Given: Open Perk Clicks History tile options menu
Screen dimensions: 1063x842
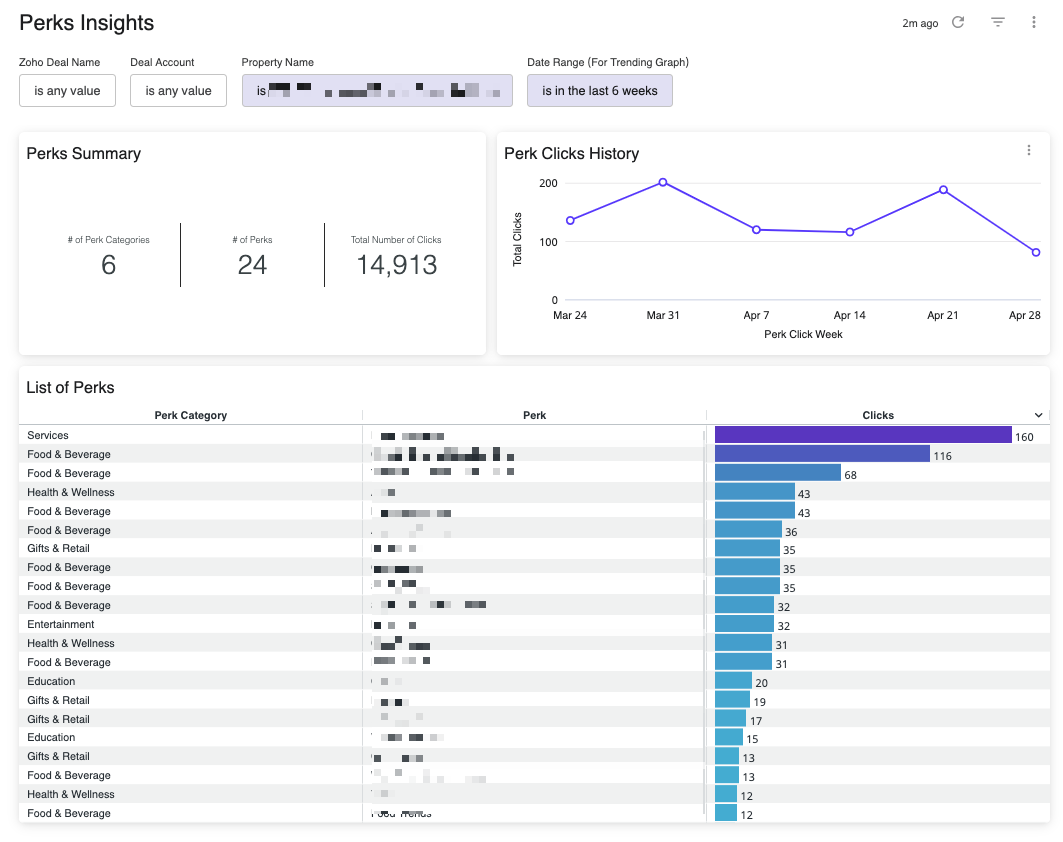Looking at the screenshot, I should coord(1029,151).
